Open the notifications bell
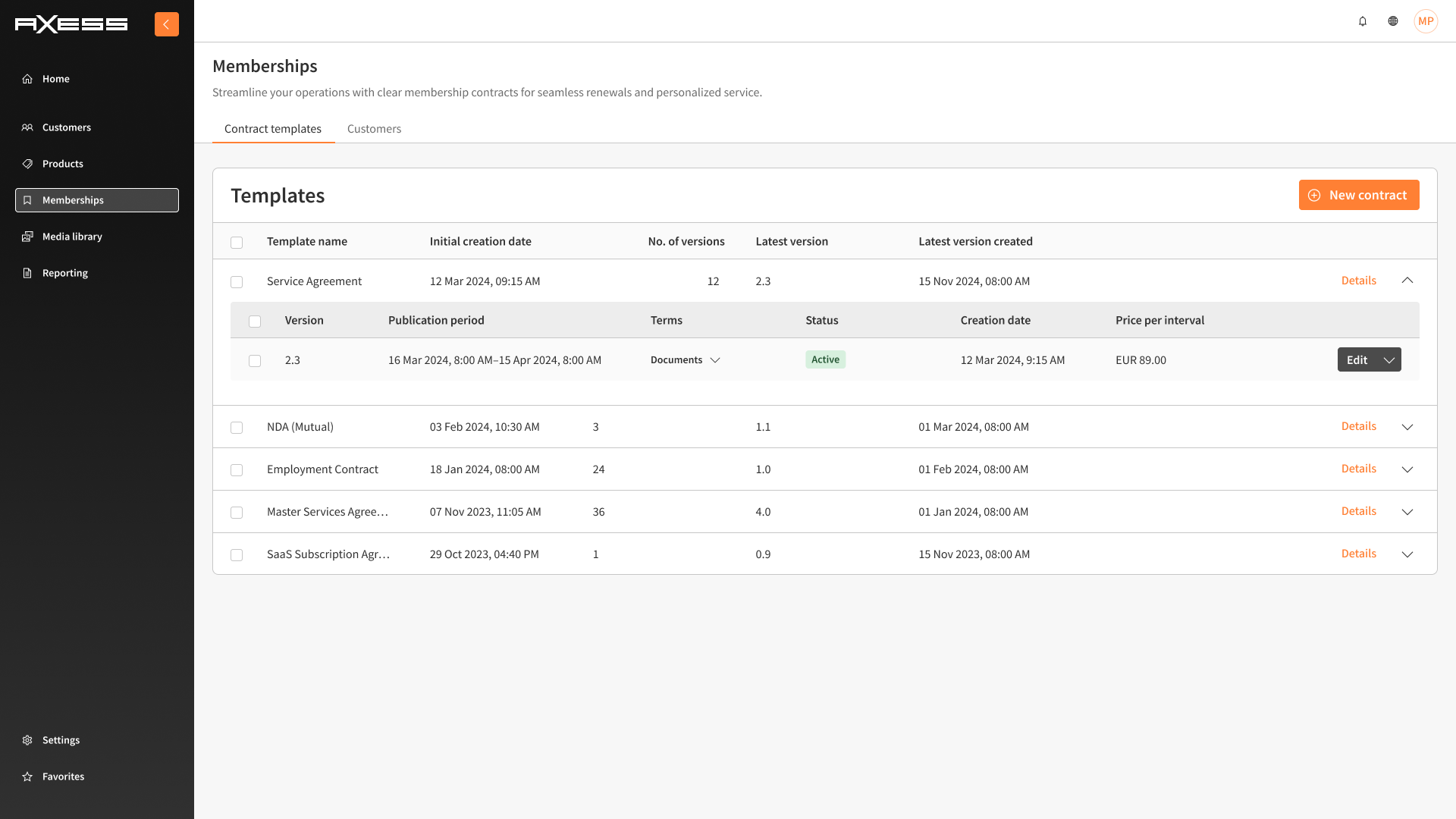 (1363, 21)
